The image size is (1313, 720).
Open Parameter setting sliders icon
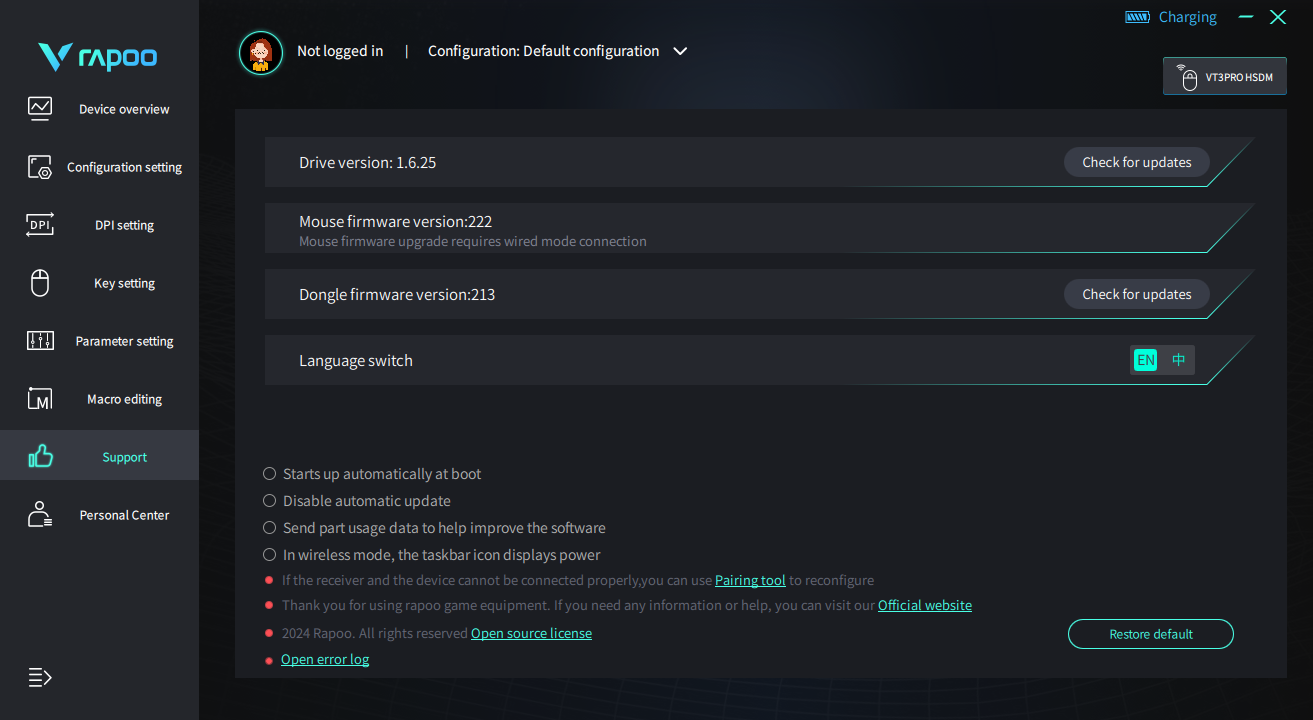[40, 341]
